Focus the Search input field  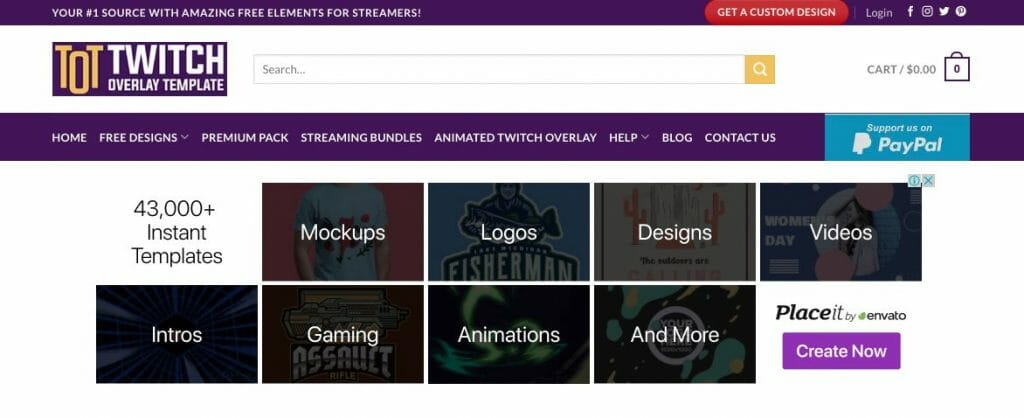(499, 69)
